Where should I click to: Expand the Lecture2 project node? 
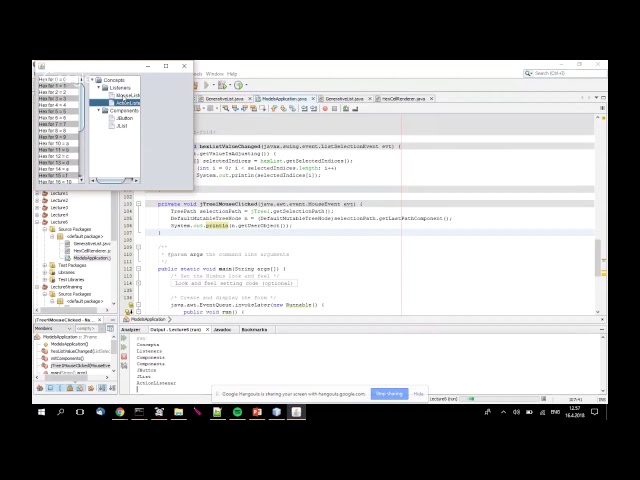[38, 200]
